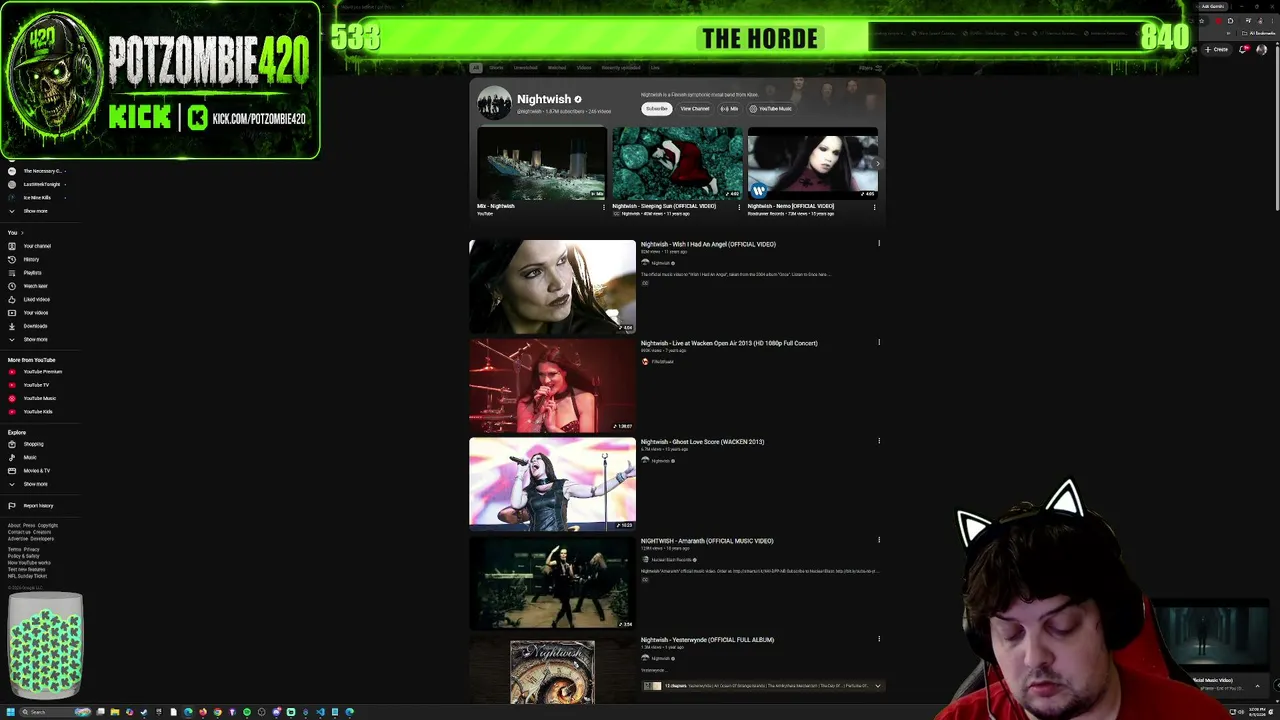This screenshot has width=1280, height=720.
Task: Open more options for Sleeping Sun video
Action: point(739,207)
